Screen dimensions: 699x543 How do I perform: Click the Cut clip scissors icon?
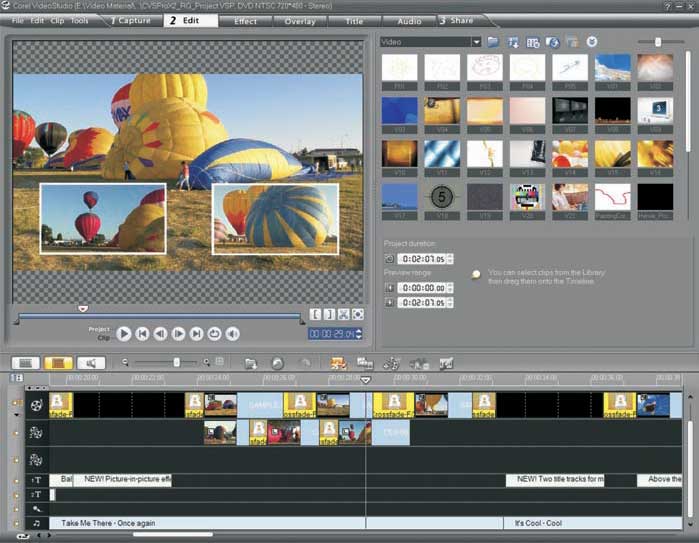(343, 314)
